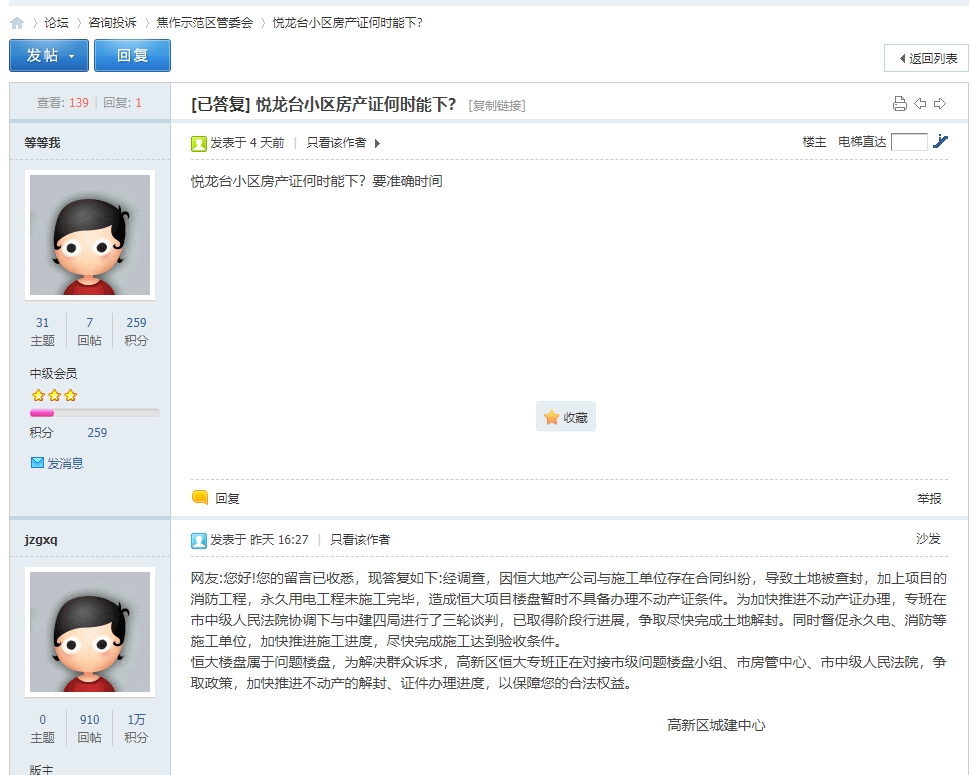Click the elevator jump icon
This screenshot has width=971, height=775.
point(940,142)
